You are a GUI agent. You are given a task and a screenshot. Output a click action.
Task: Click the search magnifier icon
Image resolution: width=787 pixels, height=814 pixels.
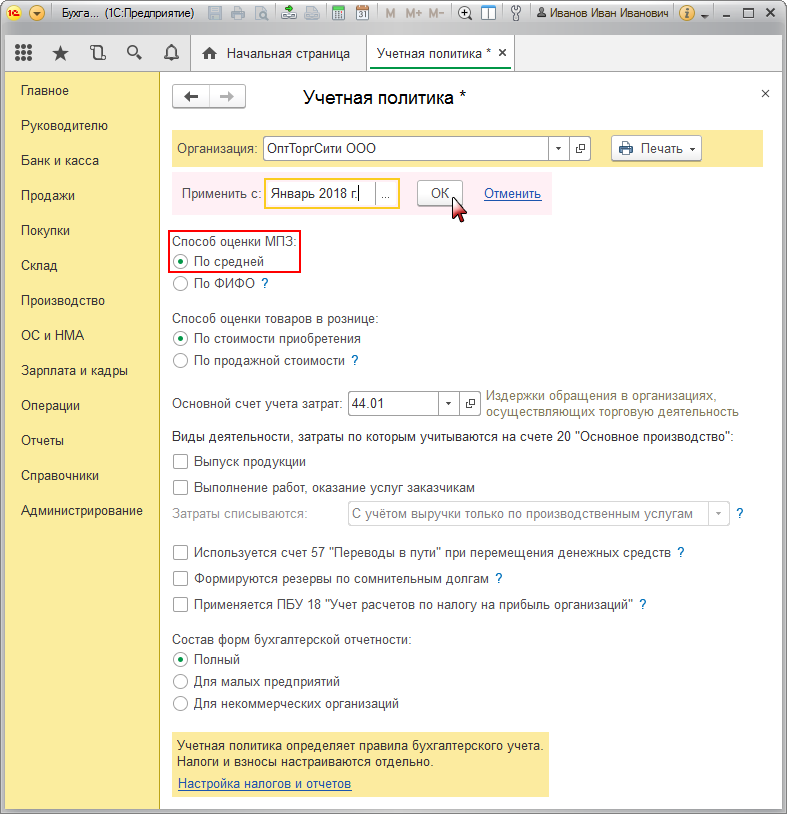[134, 53]
